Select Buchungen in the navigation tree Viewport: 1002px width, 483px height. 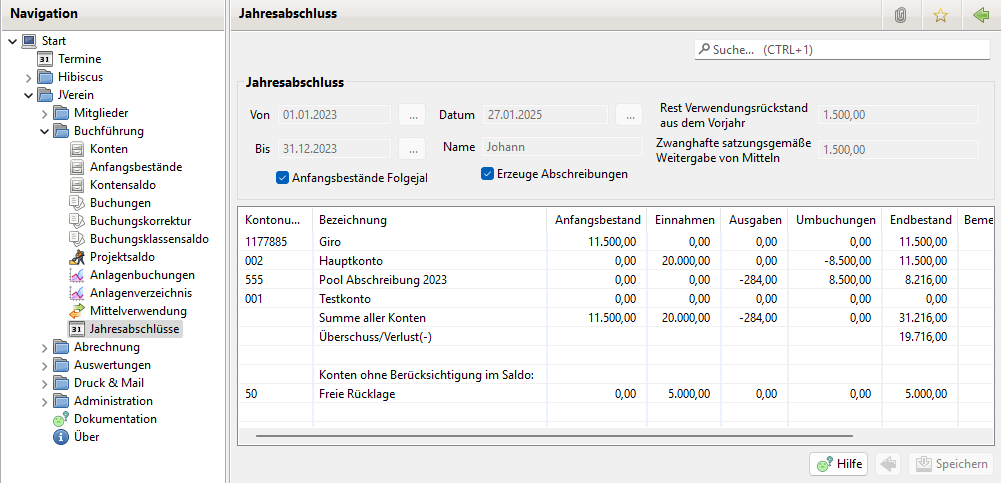click(120, 203)
